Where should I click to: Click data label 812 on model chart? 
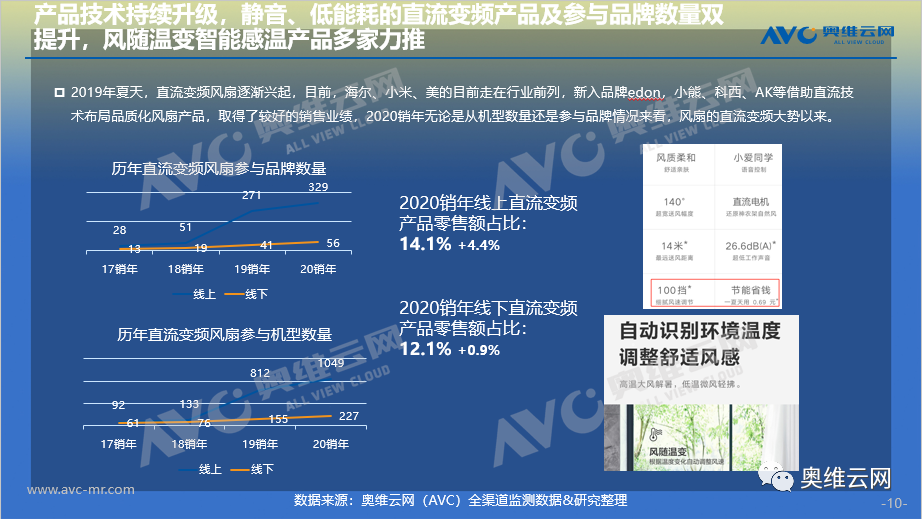pos(260,373)
